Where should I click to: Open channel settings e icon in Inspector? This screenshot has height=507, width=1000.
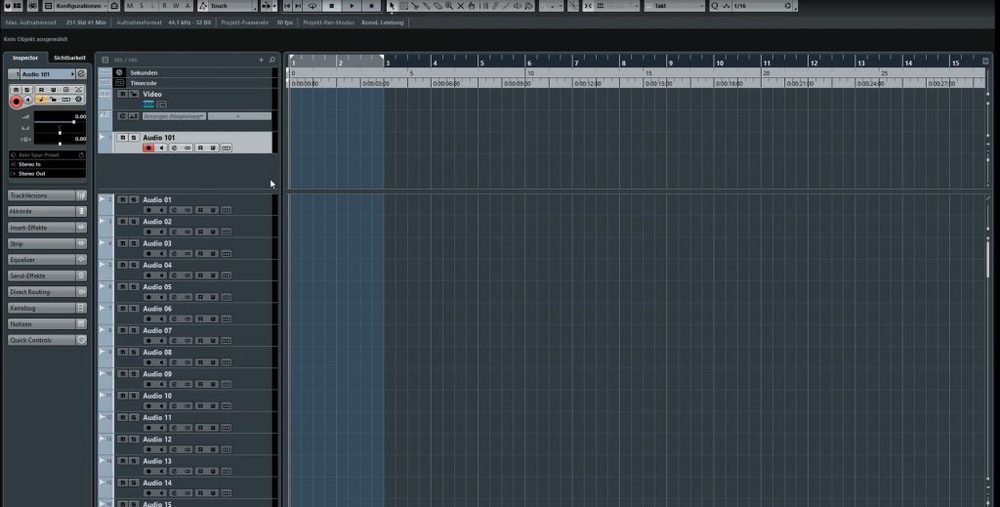pos(81,74)
